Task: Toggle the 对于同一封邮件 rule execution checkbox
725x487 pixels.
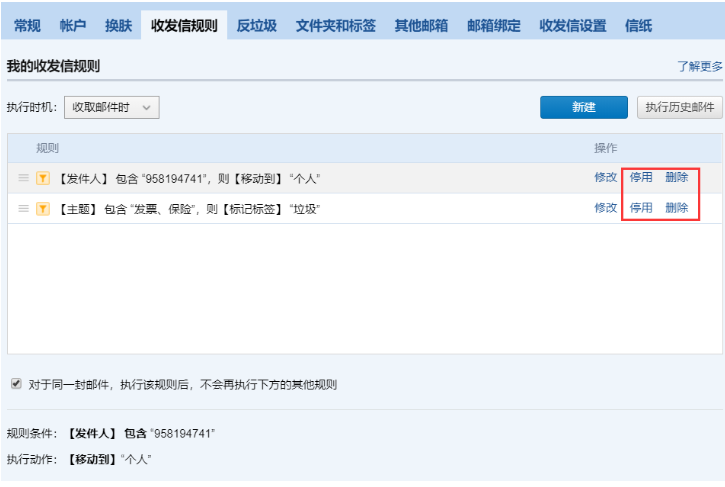Action: pos(16,383)
